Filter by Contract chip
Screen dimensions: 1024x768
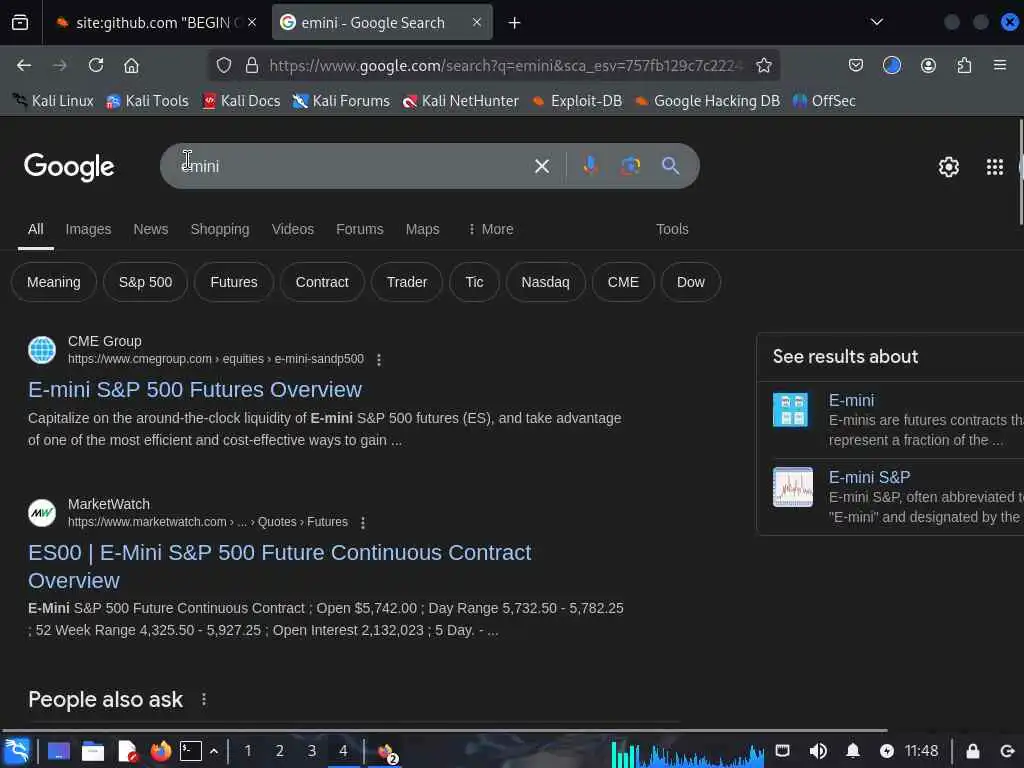322,282
